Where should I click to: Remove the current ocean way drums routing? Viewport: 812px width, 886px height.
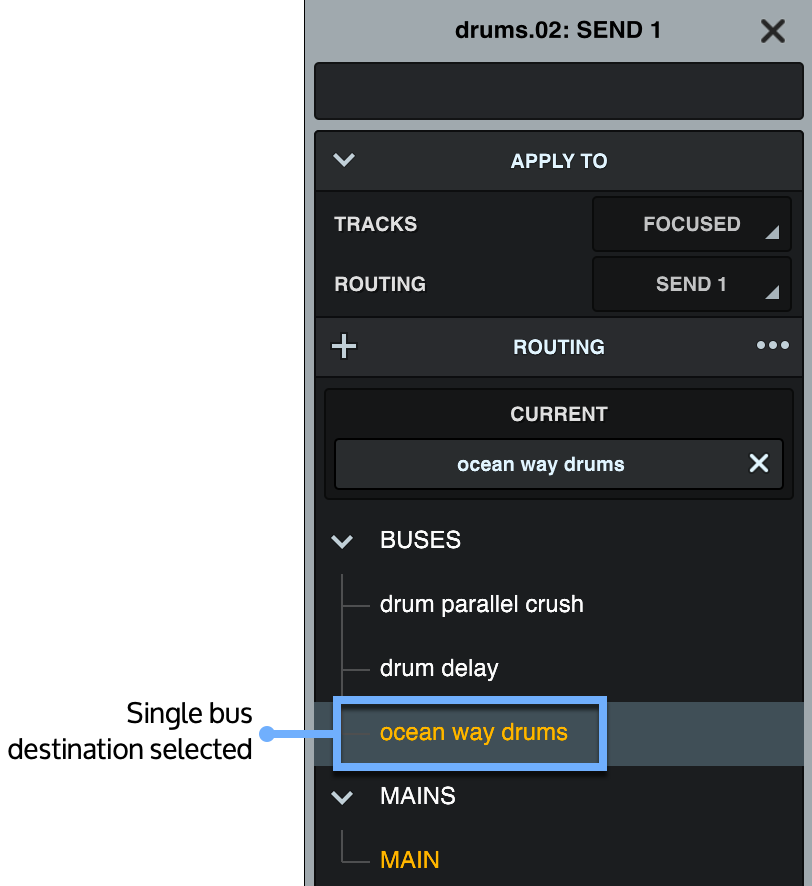759,463
